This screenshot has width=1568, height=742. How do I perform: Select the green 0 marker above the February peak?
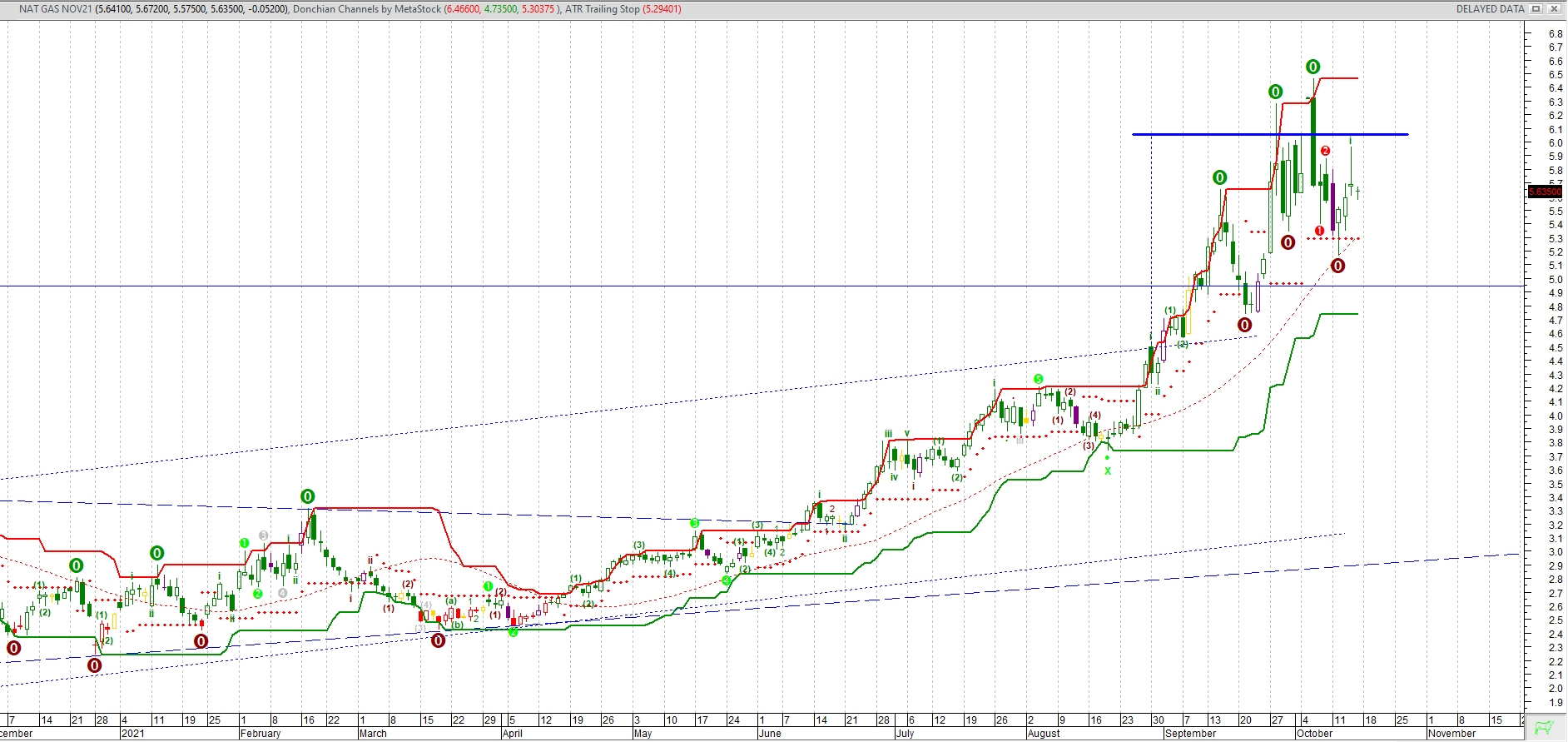click(x=307, y=497)
